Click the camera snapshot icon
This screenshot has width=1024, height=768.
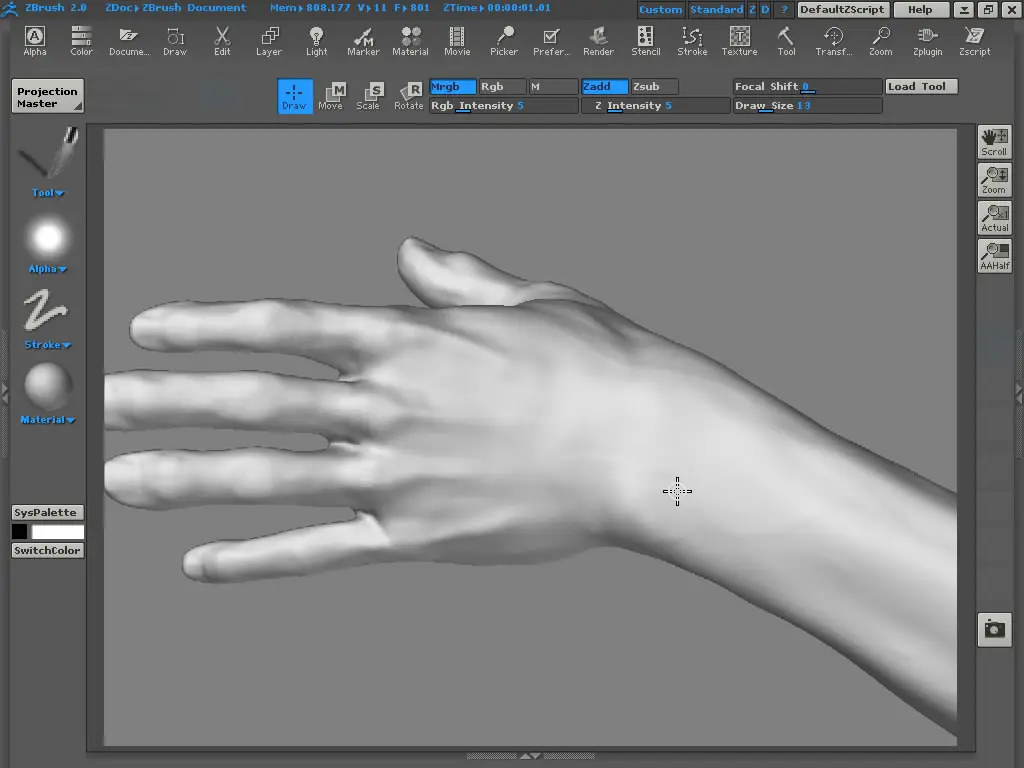click(x=994, y=629)
